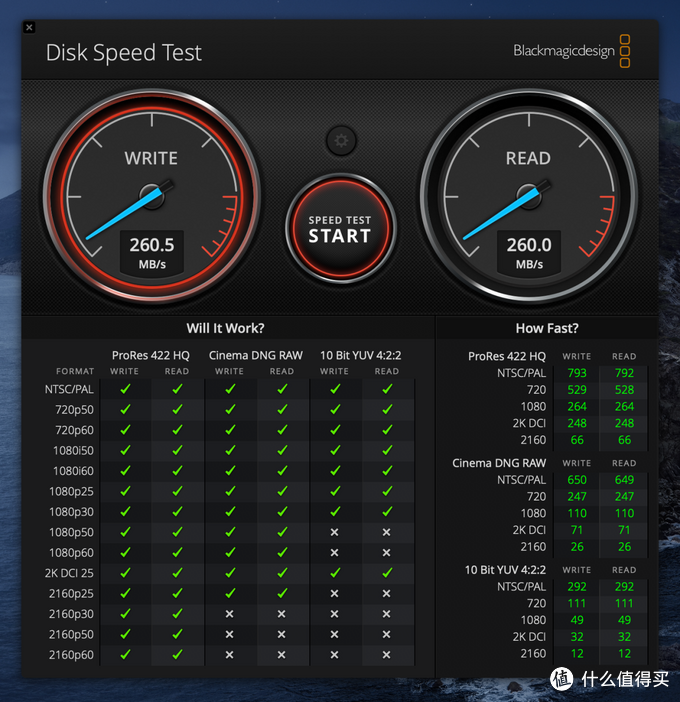680x702 pixels.
Task: Click 10 Bit YUV 2160 write value 12
Action: [x=577, y=654]
